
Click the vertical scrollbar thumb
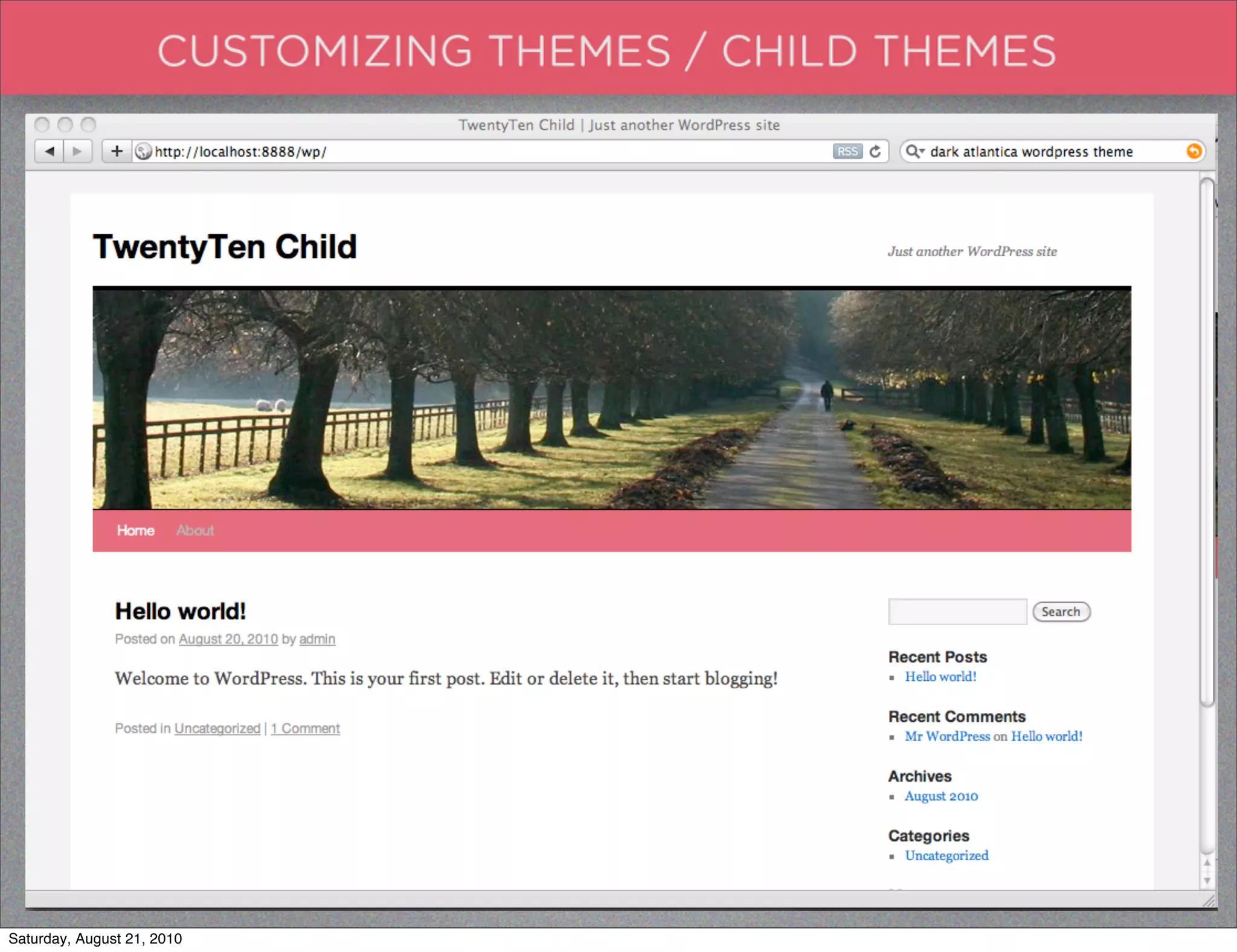[x=1207, y=442]
